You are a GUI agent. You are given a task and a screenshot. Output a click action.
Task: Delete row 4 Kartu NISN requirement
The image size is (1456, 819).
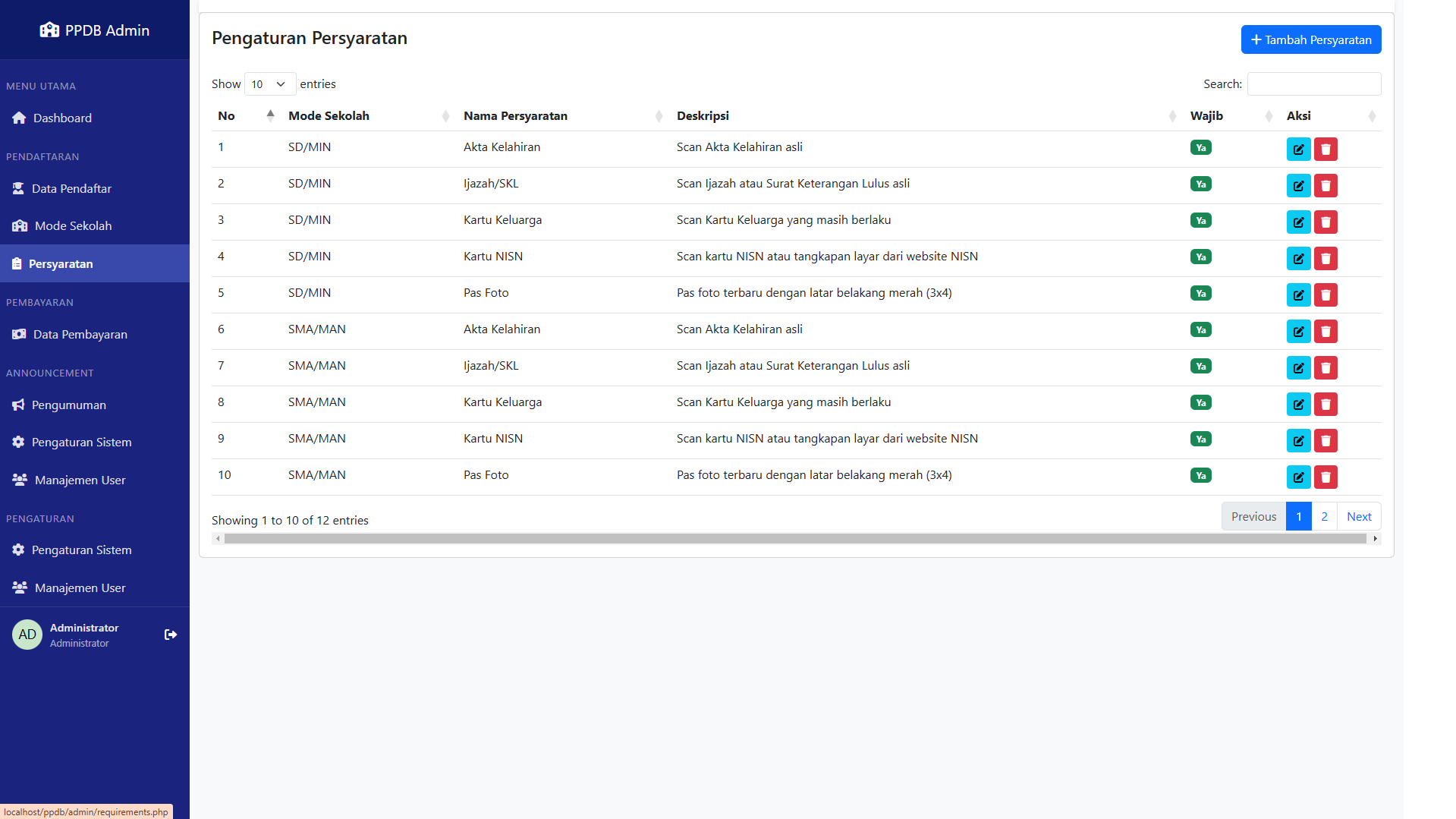tap(1325, 259)
